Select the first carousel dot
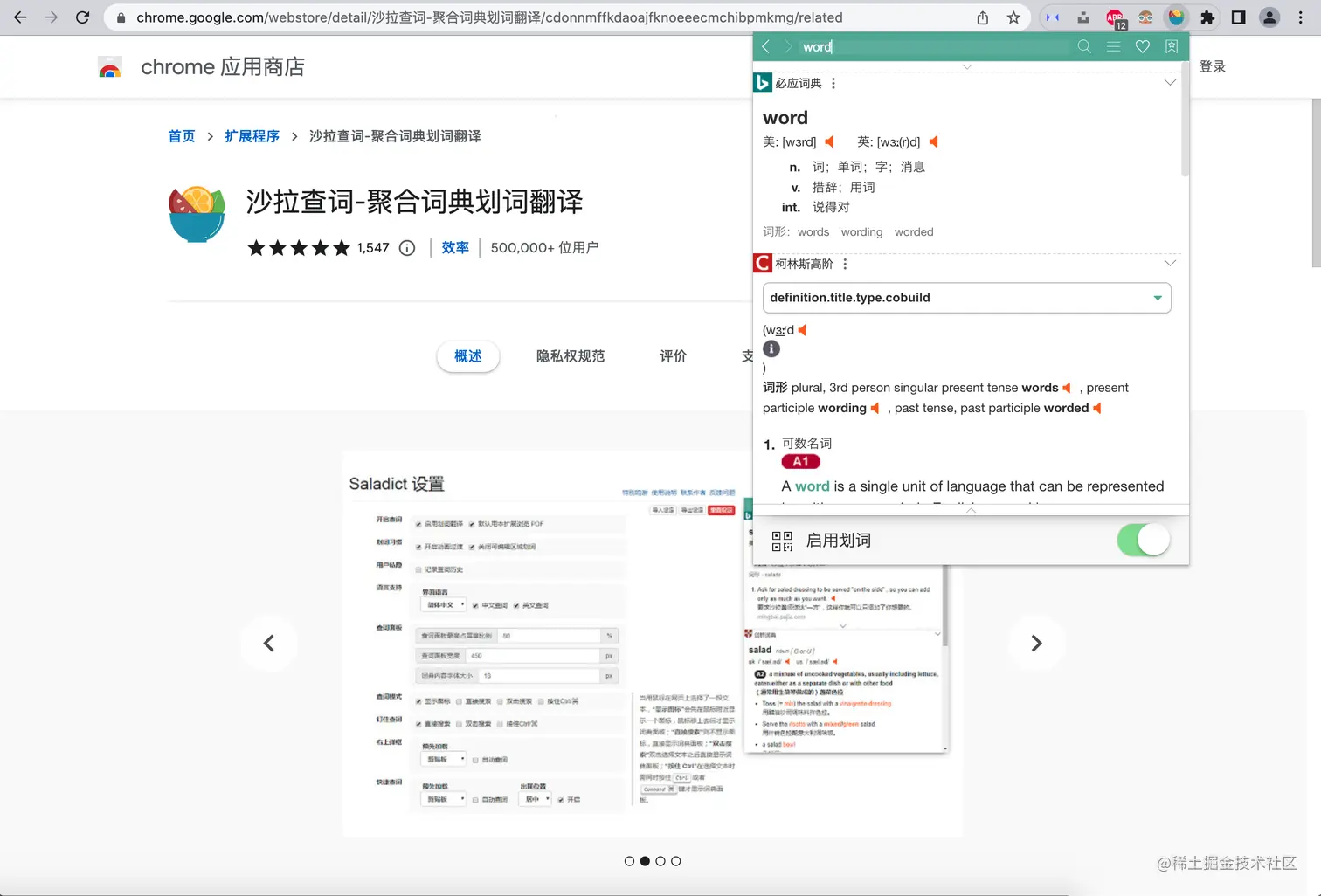The image size is (1321, 896). pos(629,861)
